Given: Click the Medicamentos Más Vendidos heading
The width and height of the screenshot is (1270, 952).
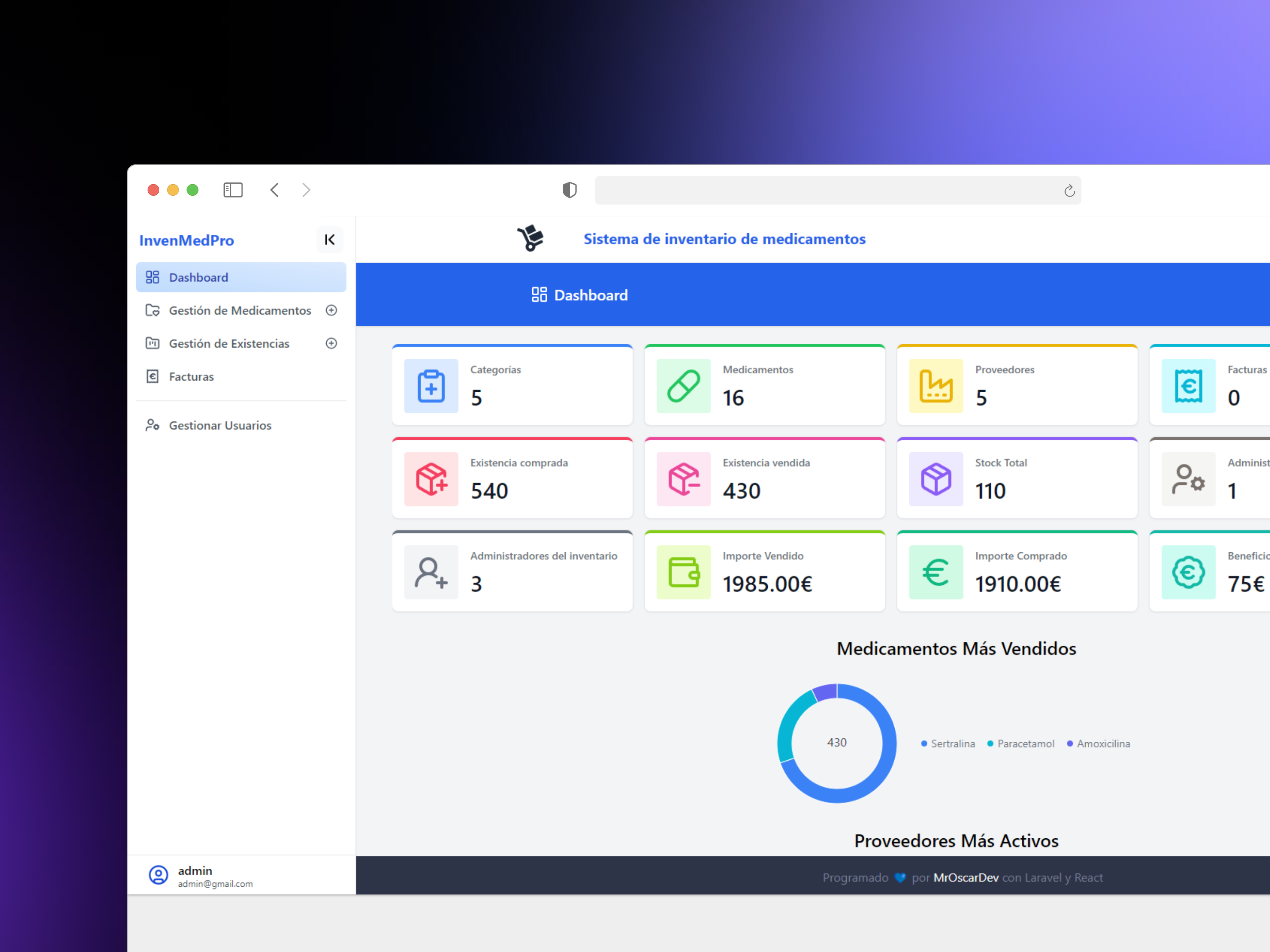Looking at the screenshot, I should coord(956,648).
